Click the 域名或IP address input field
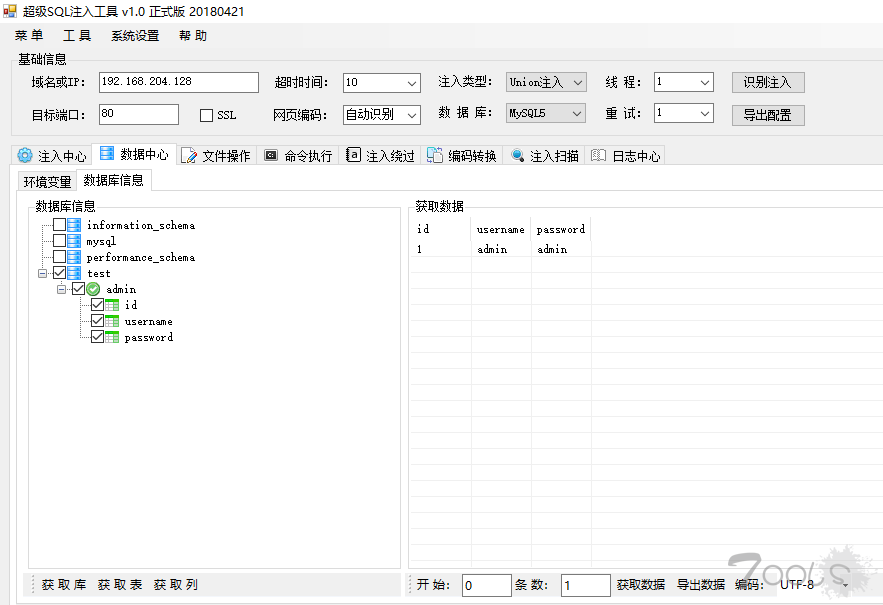The image size is (883, 605). pos(179,82)
